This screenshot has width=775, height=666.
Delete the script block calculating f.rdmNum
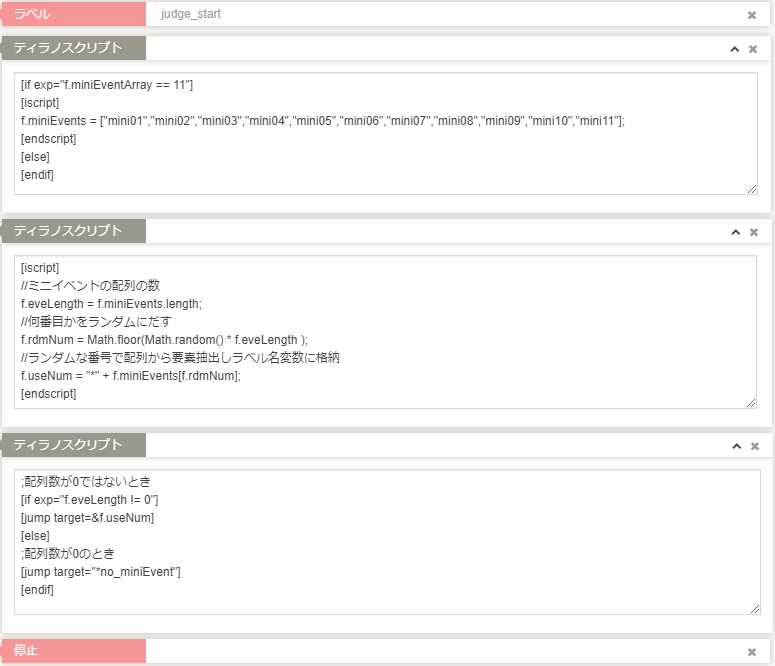tap(754, 232)
